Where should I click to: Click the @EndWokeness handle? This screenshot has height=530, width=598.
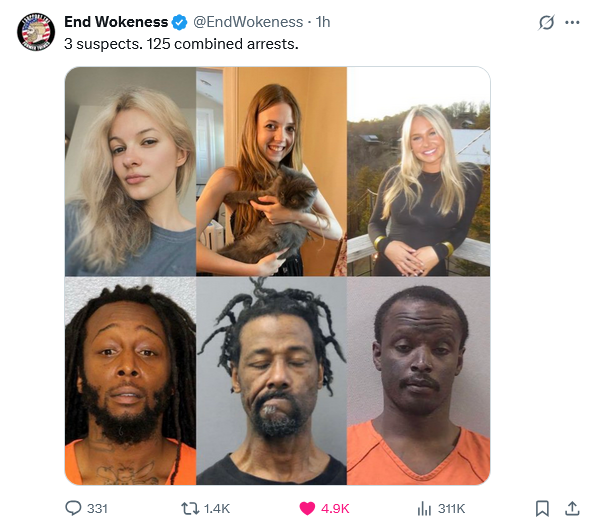[248, 22]
